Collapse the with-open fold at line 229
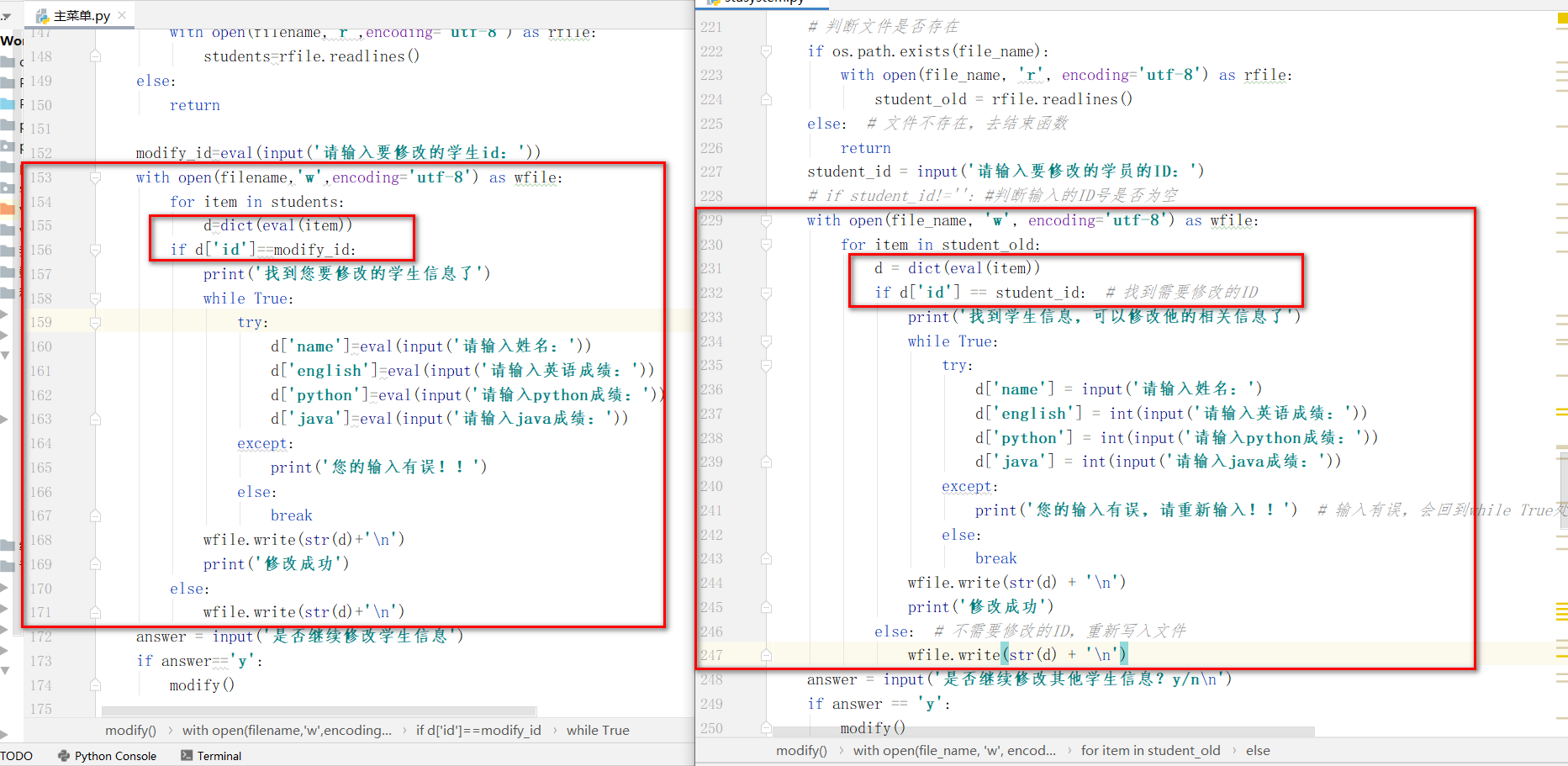The height and width of the screenshot is (766, 1568). pos(766,220)
